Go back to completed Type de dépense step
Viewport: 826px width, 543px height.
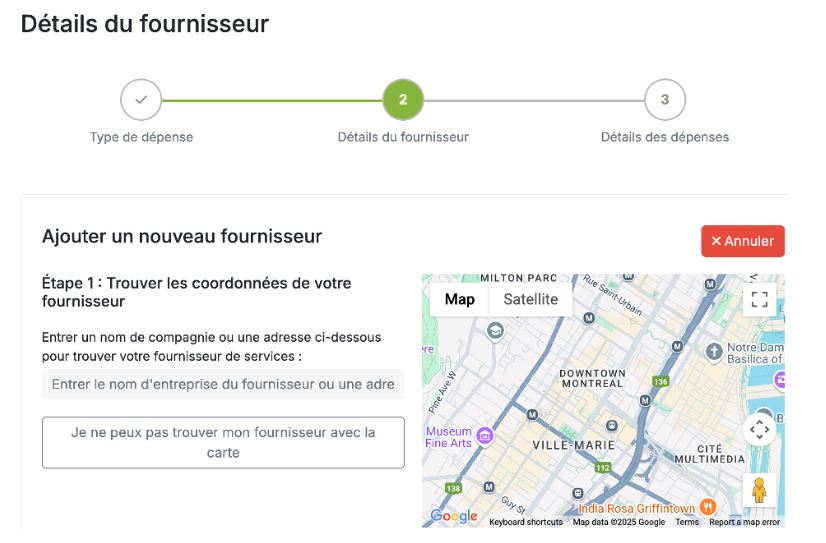tap(141, 100)
